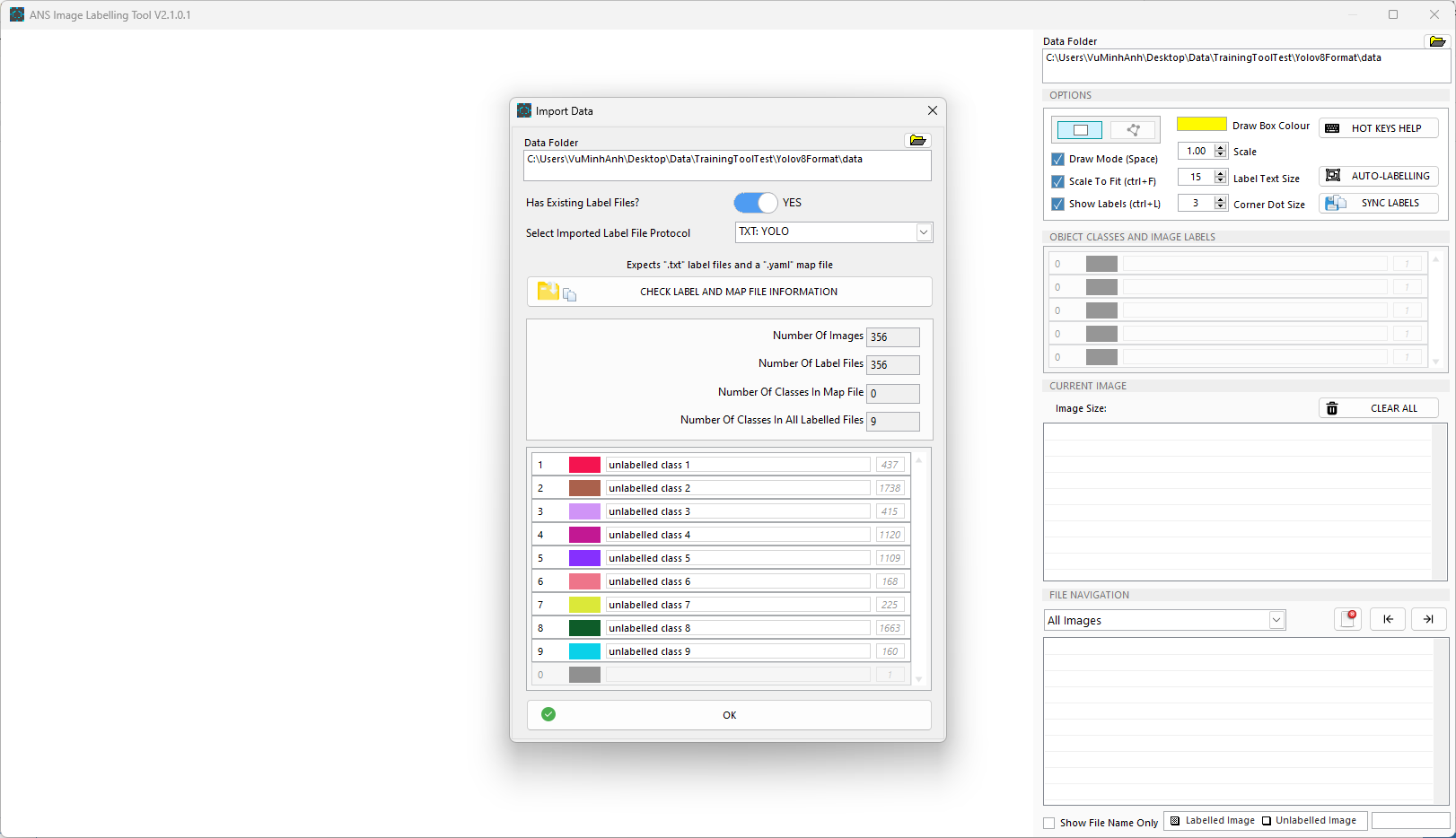The image size is (1456, 838).
Task: Click the delete file icon in File Navigation
Action: [1347, 619]
